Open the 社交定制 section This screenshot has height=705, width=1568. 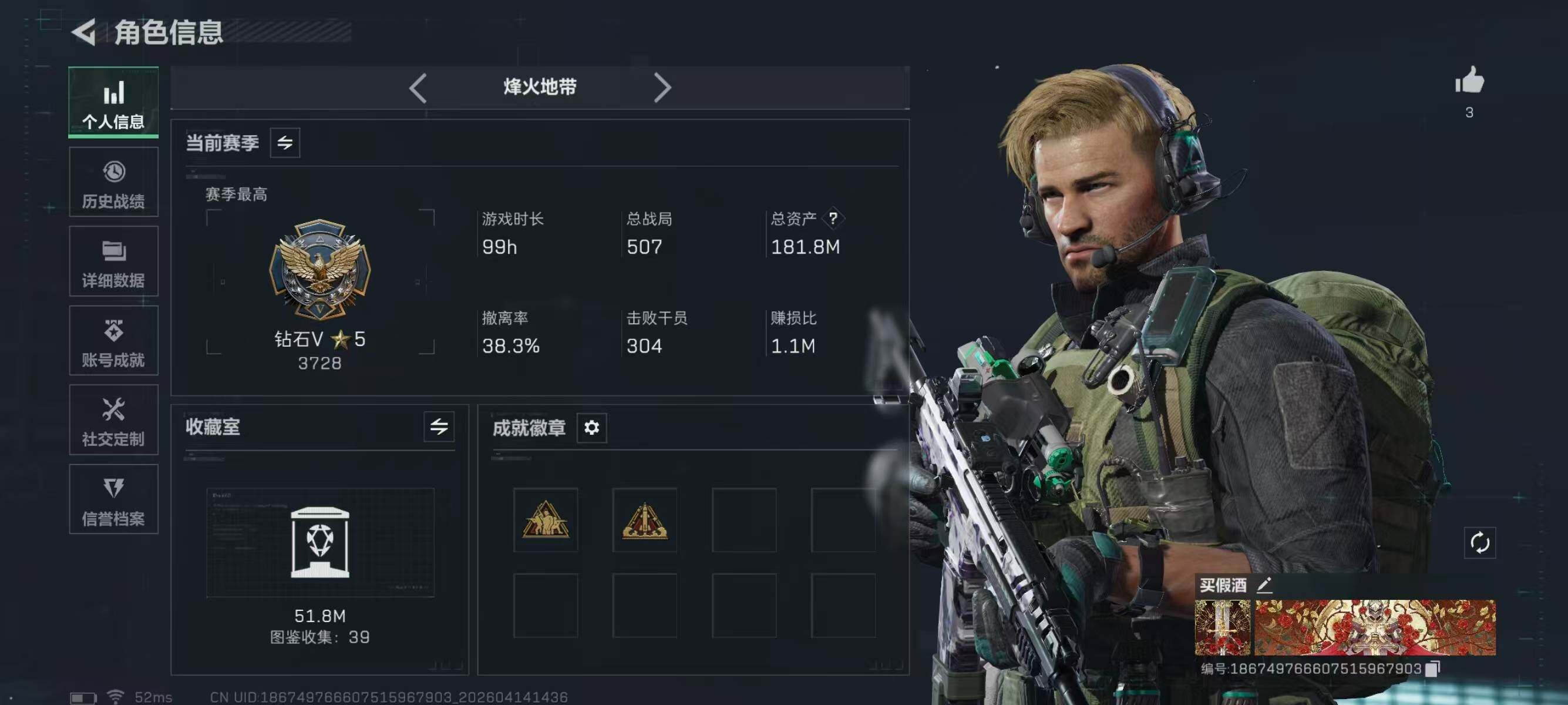(113, 419)
